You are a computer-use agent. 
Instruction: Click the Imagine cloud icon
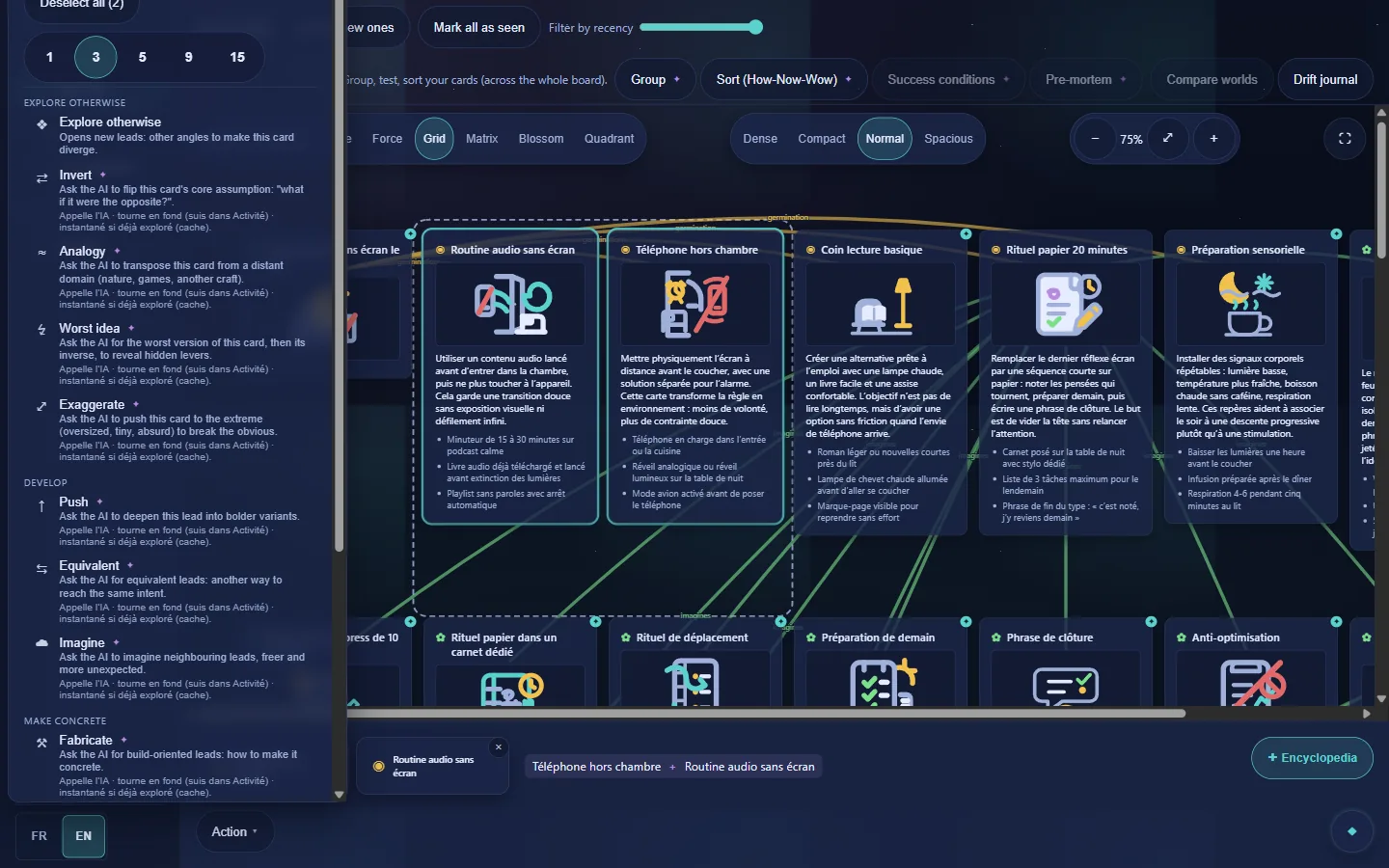click(x=41, y=642)
